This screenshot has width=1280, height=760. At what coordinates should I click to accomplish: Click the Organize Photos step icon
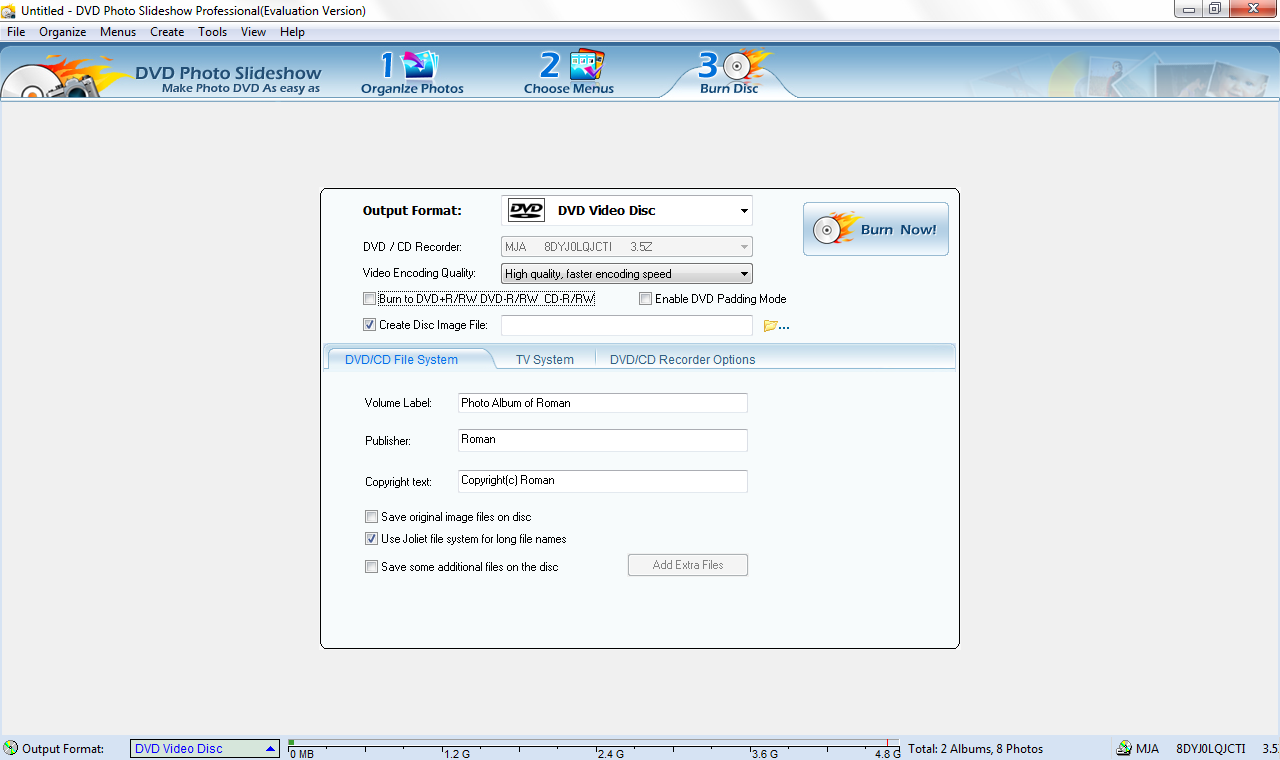pos(412,72)
